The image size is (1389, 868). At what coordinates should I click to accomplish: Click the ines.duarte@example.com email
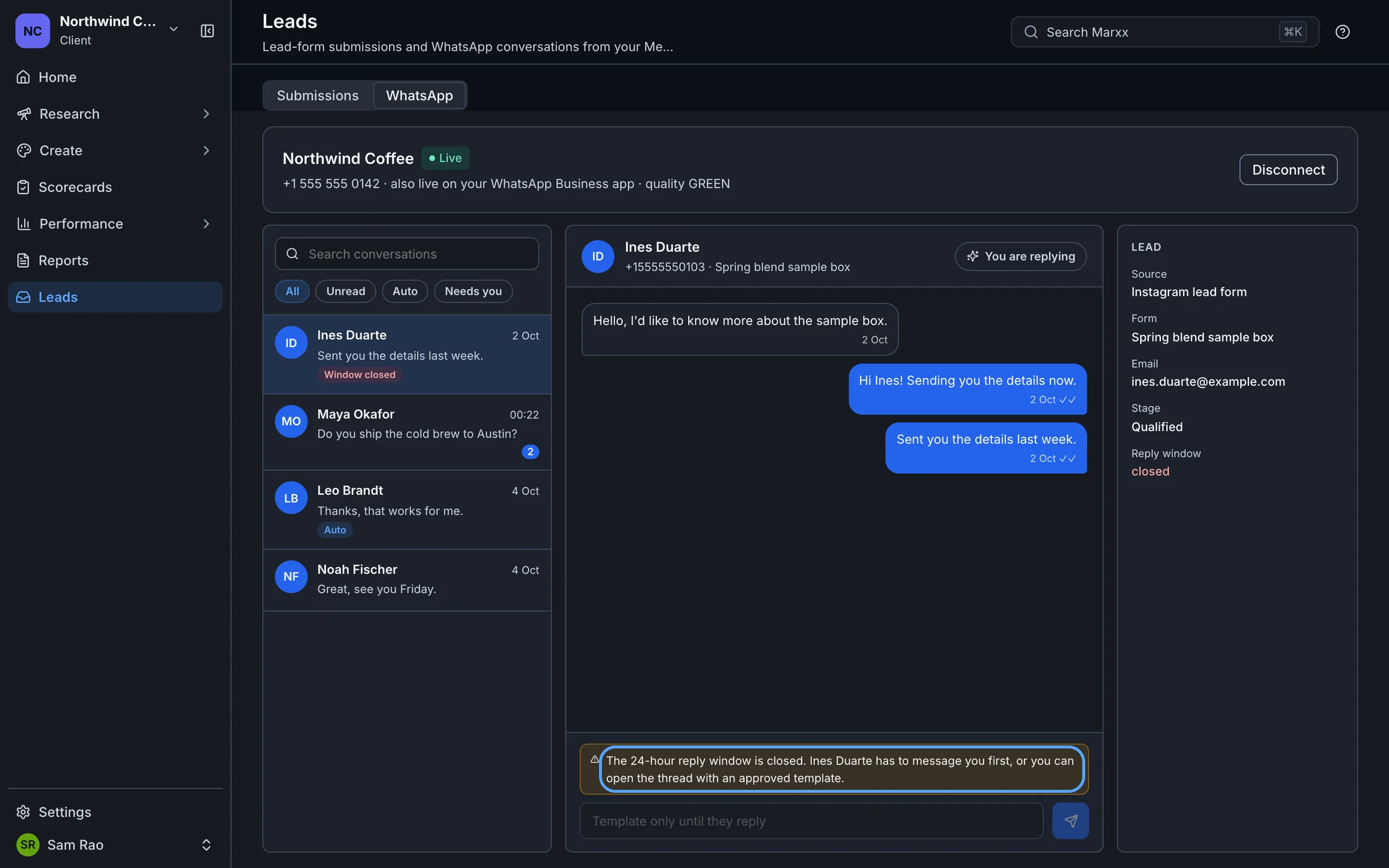point(1208,381)
